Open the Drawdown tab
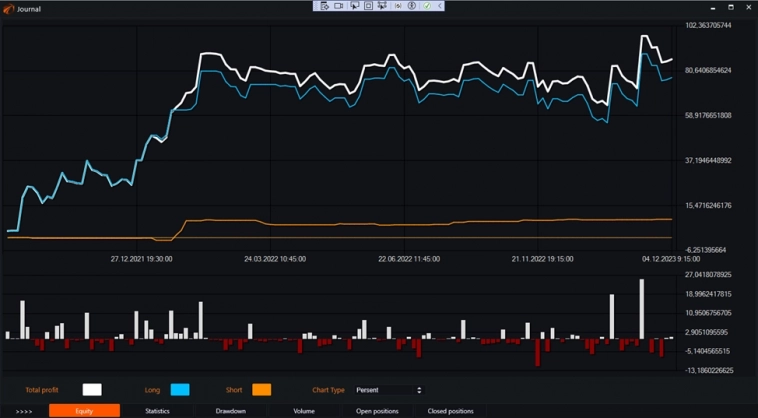Screen dimensions: 758x418 click(231, 411)
